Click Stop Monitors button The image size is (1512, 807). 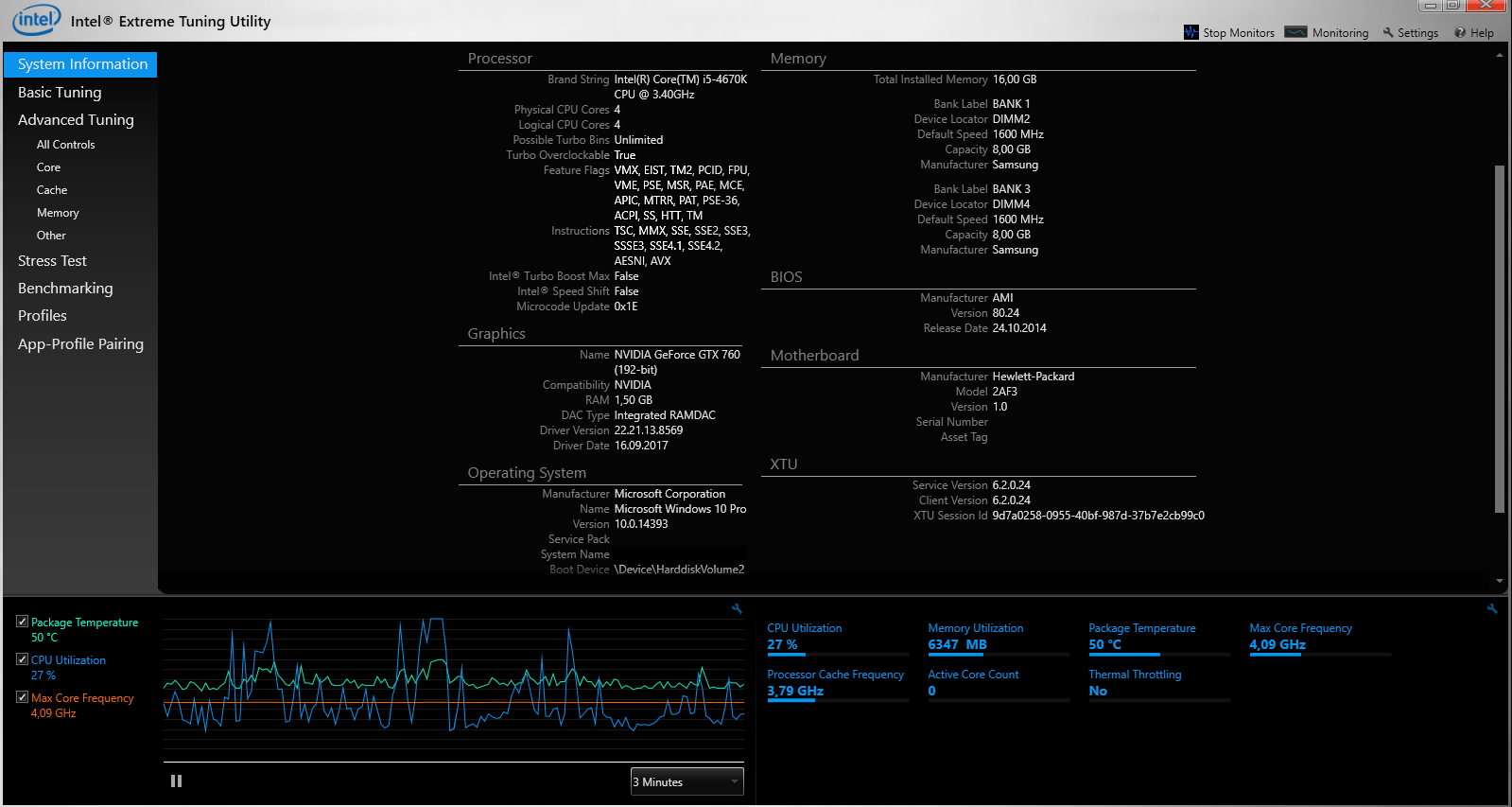click(1229, 32)
